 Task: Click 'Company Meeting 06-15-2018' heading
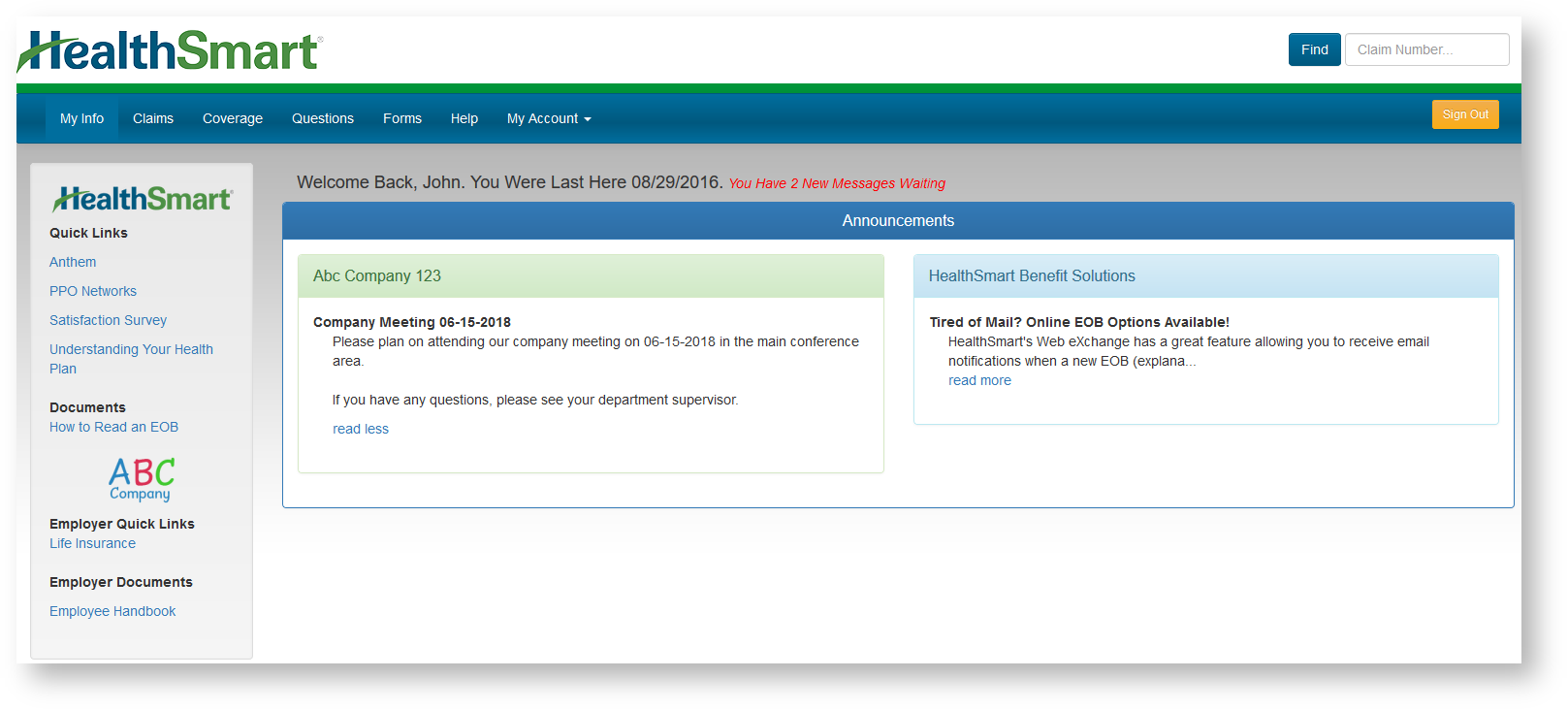coord(412,322)
